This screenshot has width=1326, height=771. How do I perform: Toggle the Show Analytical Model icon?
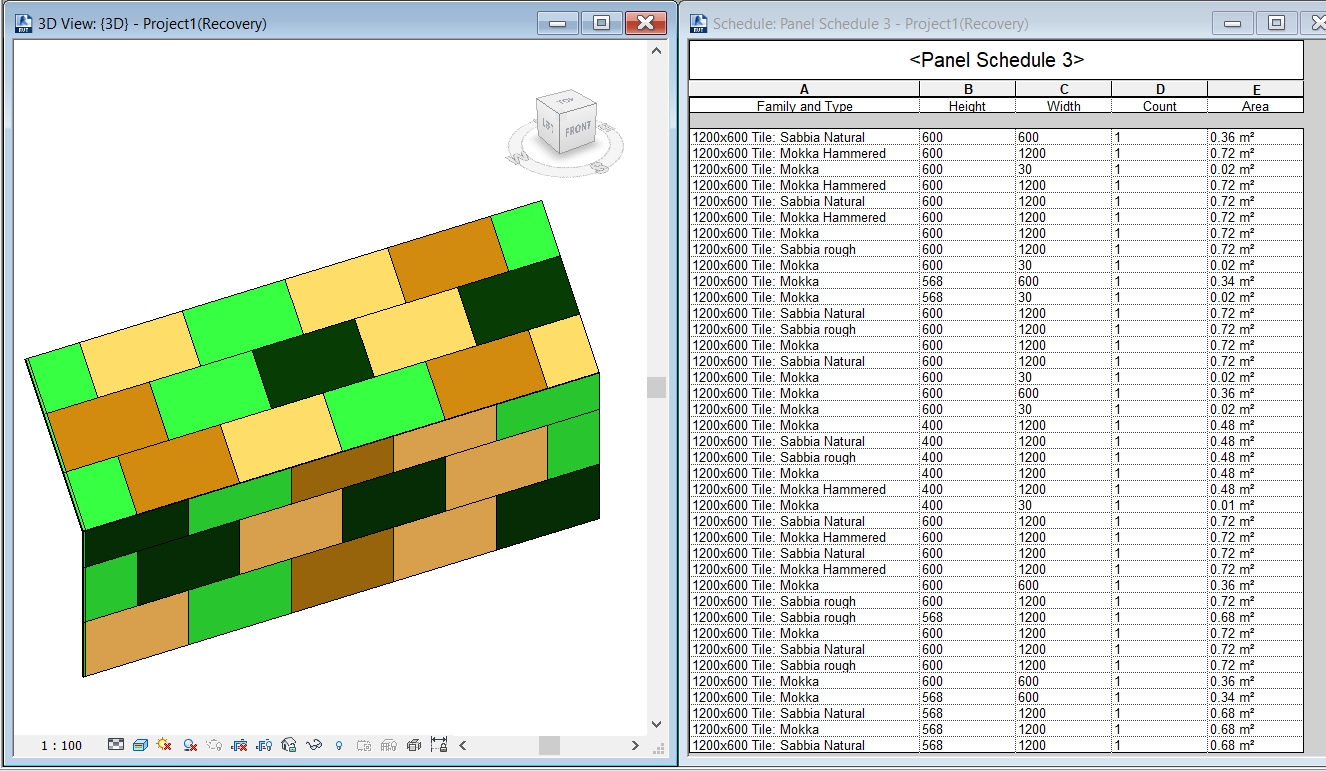pyautogui.click(x=389, y=745)
